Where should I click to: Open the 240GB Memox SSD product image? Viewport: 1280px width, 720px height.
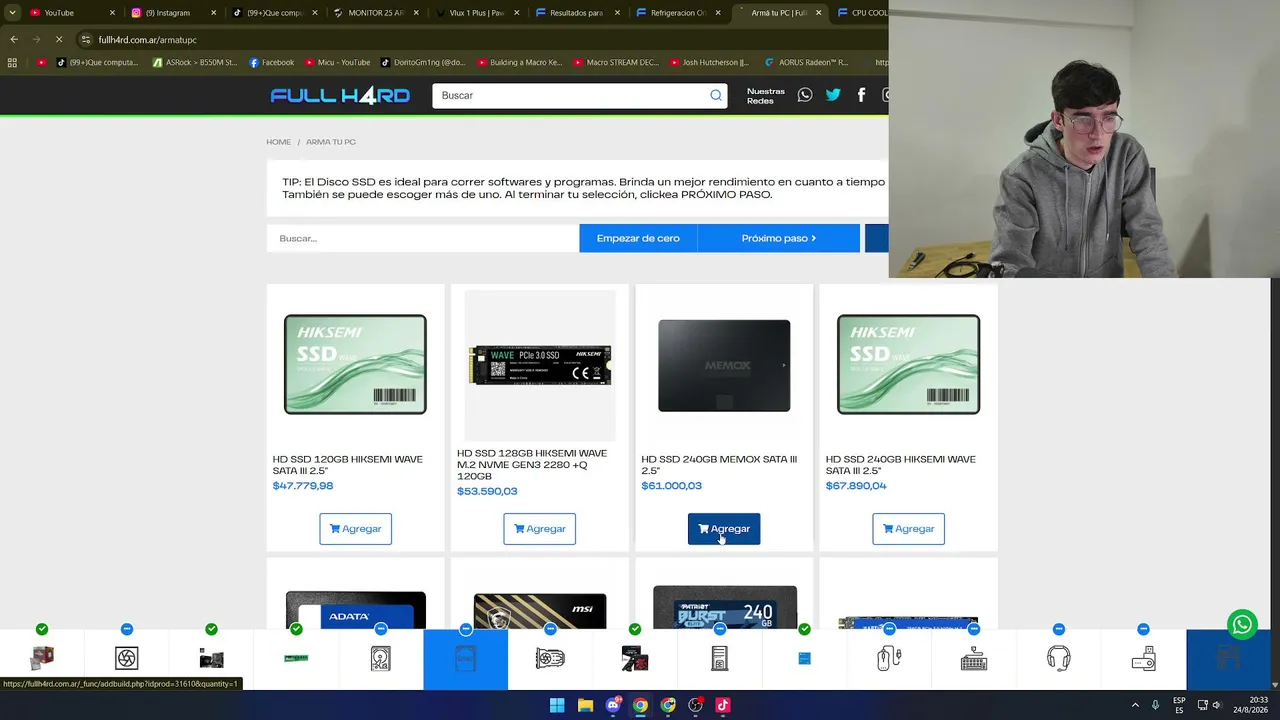724,365
